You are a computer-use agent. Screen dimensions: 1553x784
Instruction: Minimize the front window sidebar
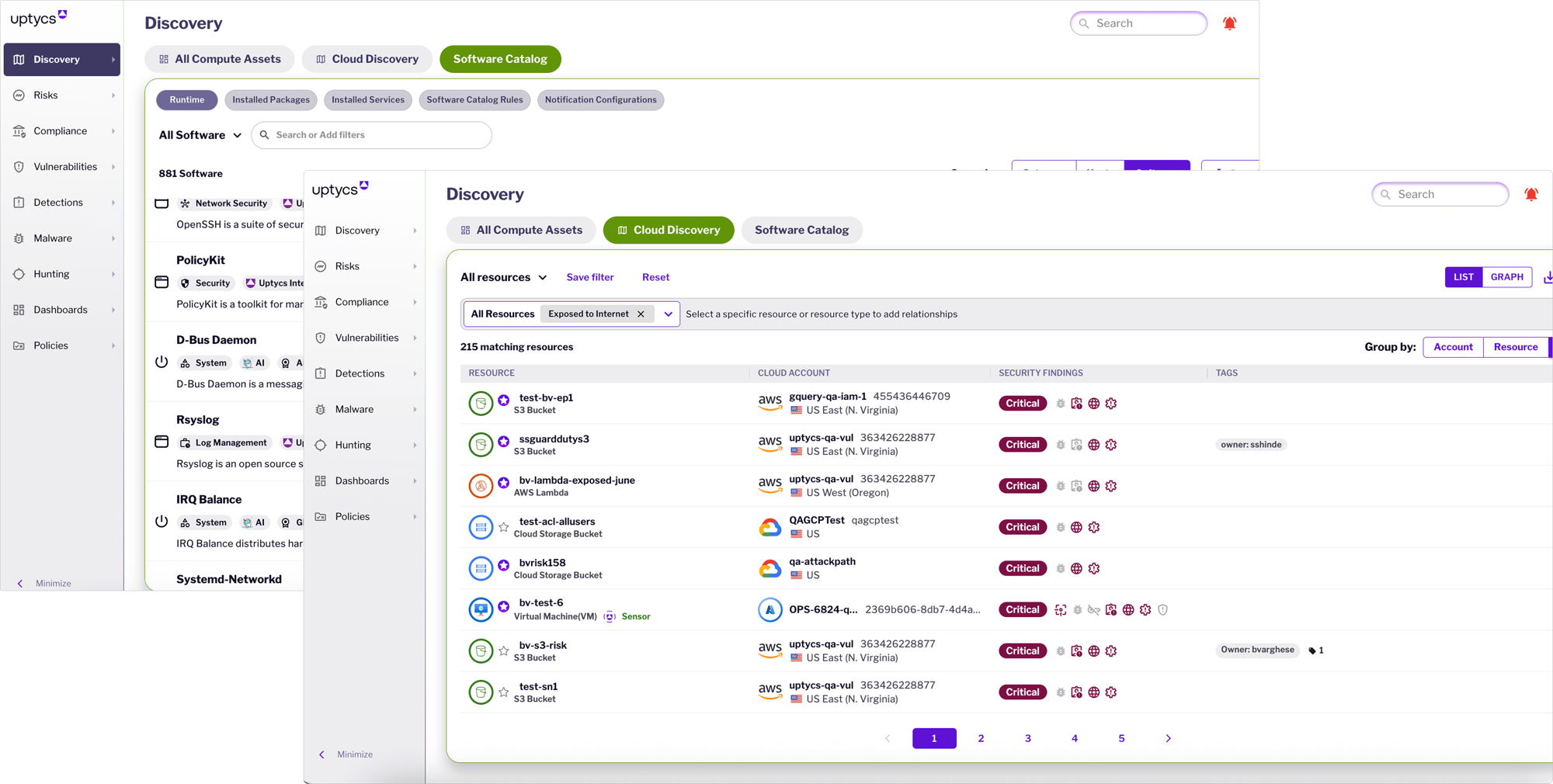(346, 755)
